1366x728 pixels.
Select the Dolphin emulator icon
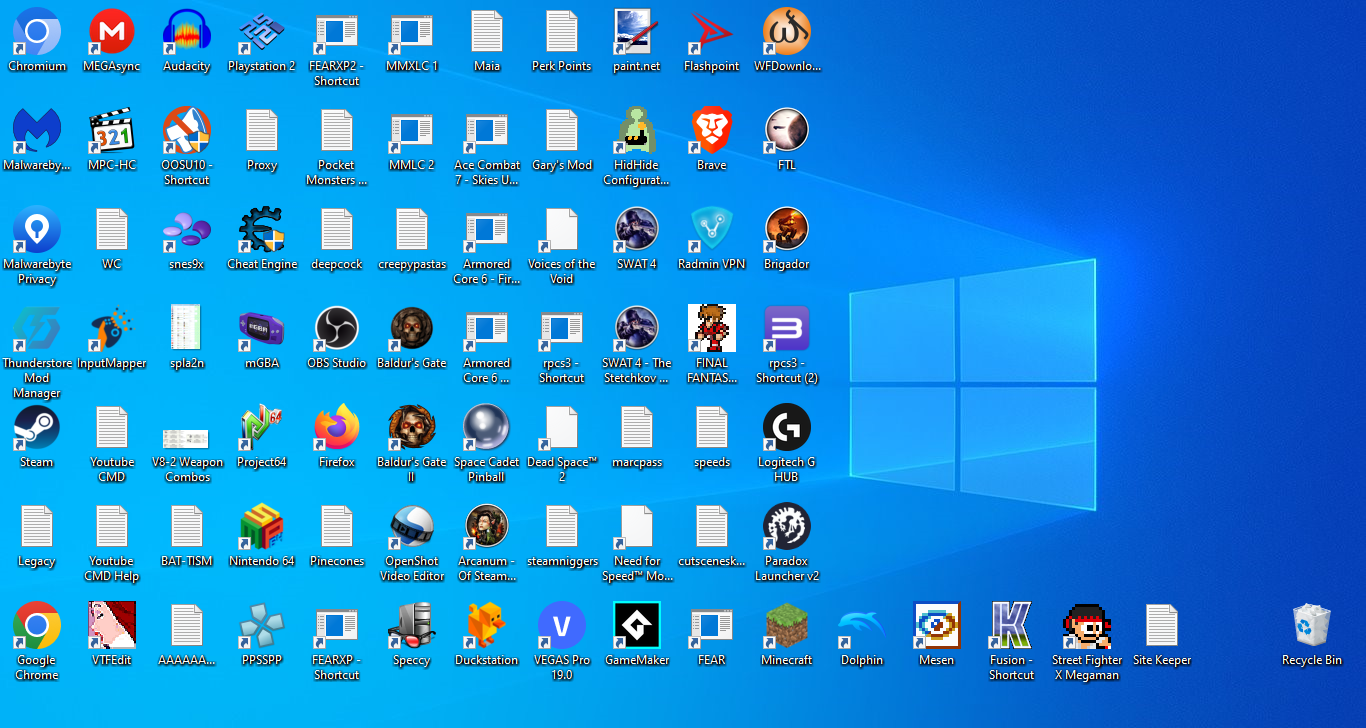862,626
